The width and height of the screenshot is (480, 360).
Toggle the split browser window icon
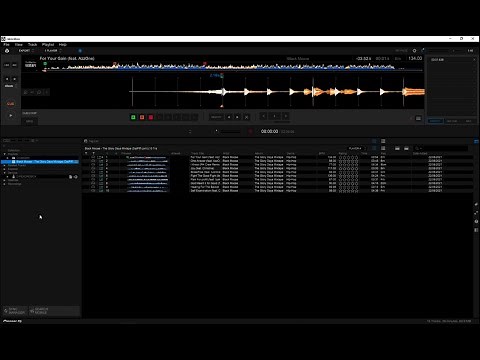point(476,141)
